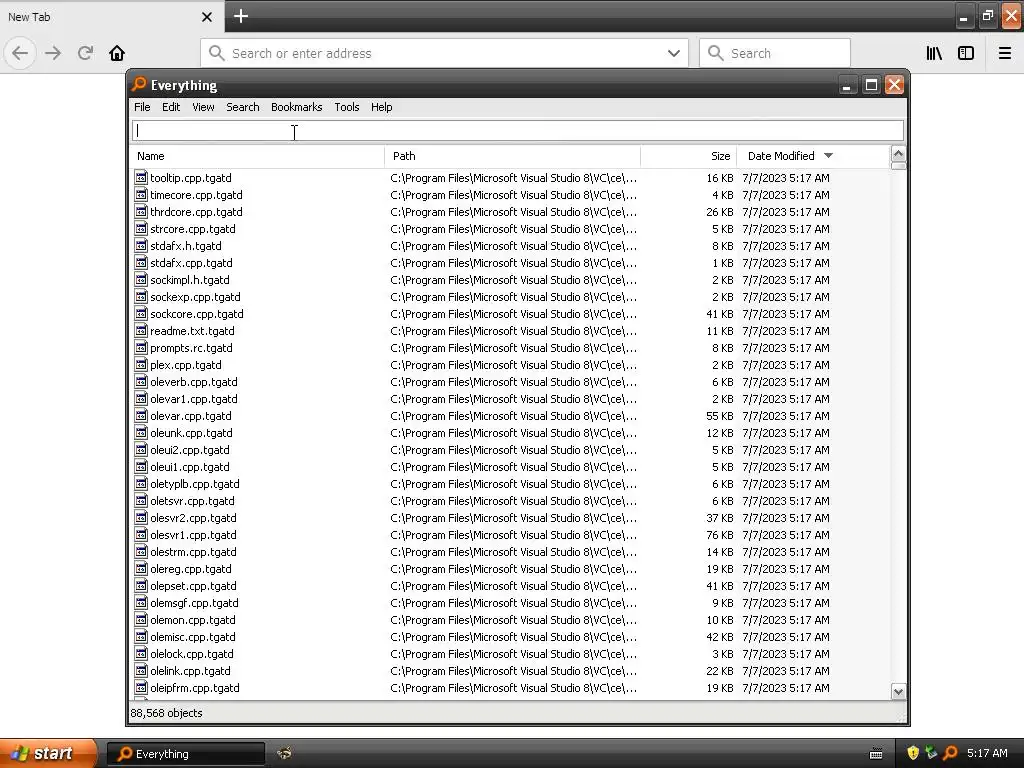Open the Bookmarks menu
The image size is (1024, 768).
coord(296,107)
